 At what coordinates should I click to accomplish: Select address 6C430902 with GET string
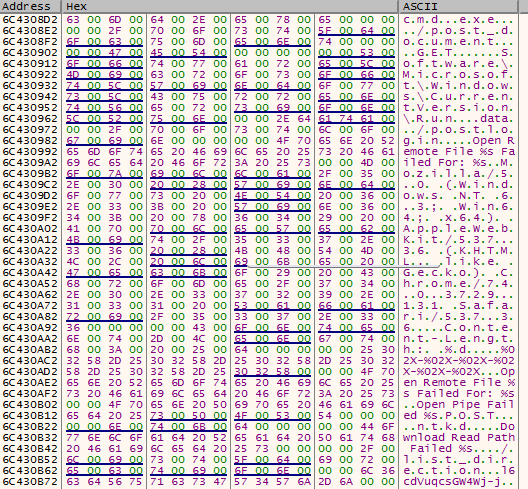click(x=30, y=53)
